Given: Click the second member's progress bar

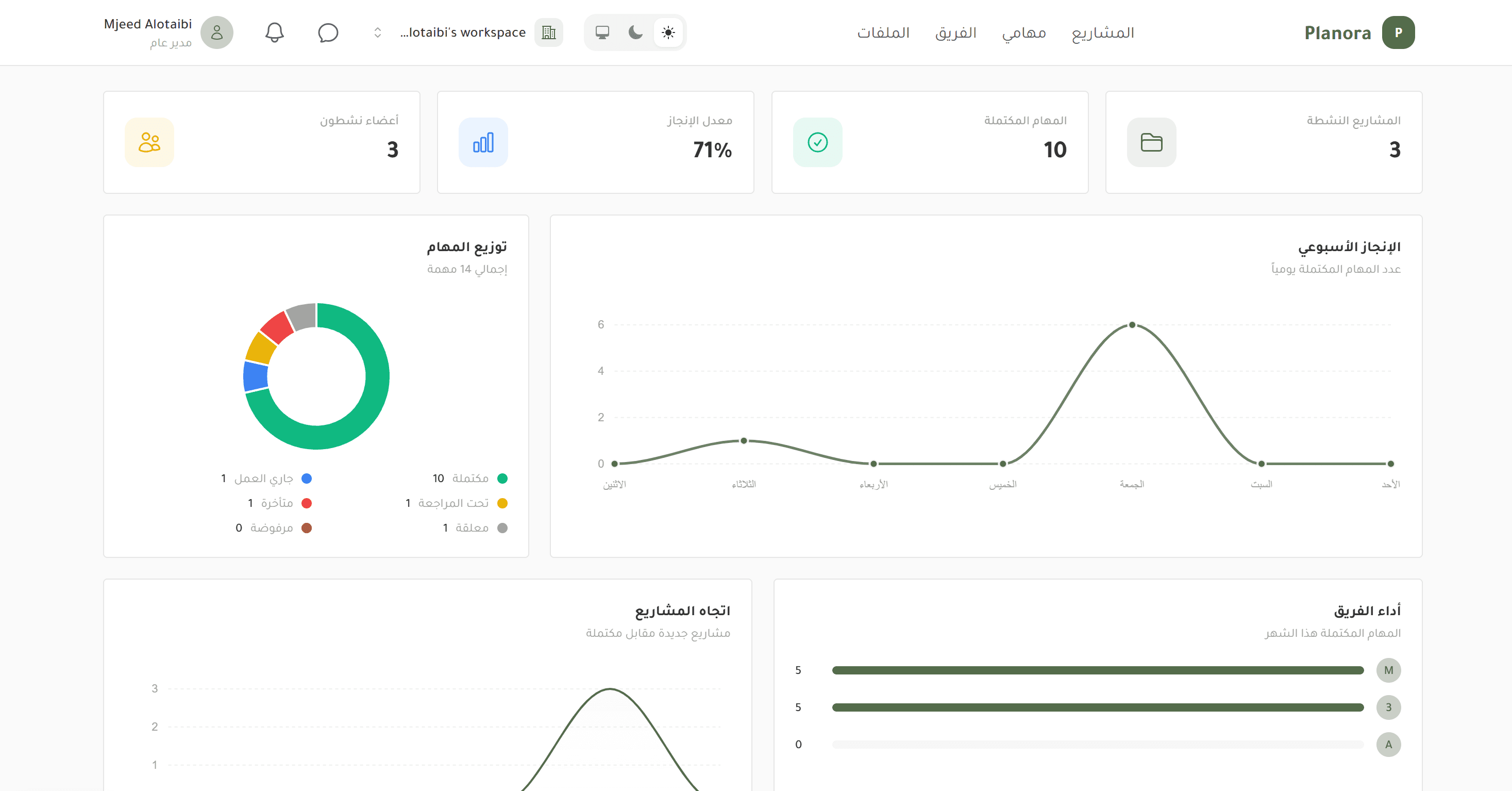Looking at the screenshot, I should (x=1098, y=707).
